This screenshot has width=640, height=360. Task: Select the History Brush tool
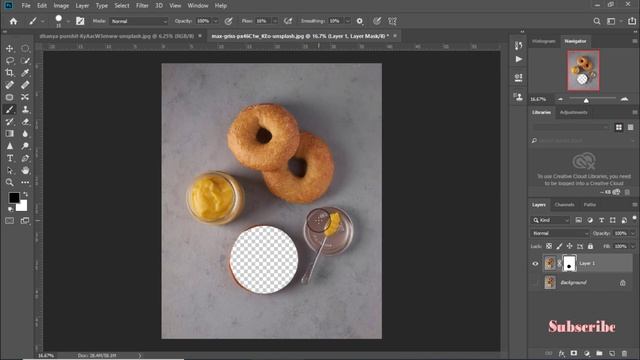pyautogui.click(x=9, y=122)
